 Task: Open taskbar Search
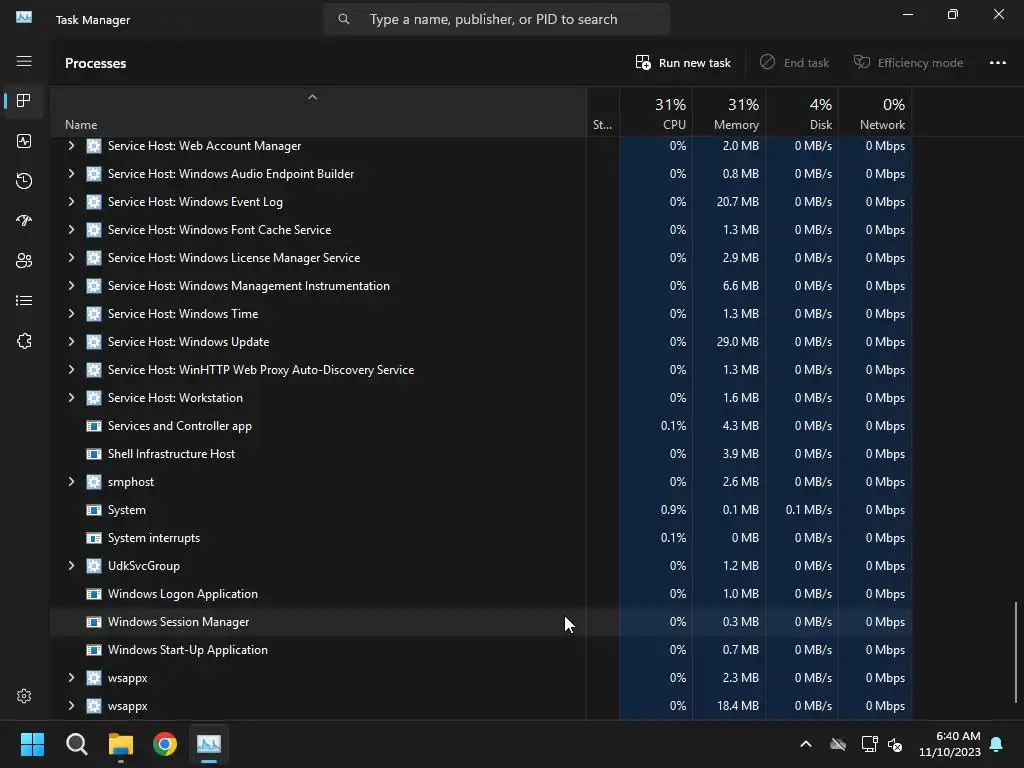[x=76, y=744]
